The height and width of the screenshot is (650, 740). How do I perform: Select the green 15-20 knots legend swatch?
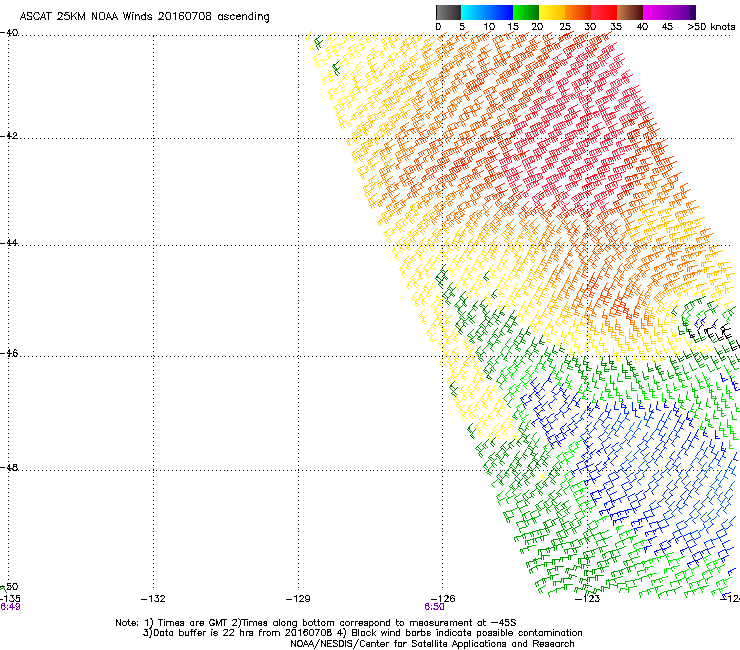click(x=526, y=12)
